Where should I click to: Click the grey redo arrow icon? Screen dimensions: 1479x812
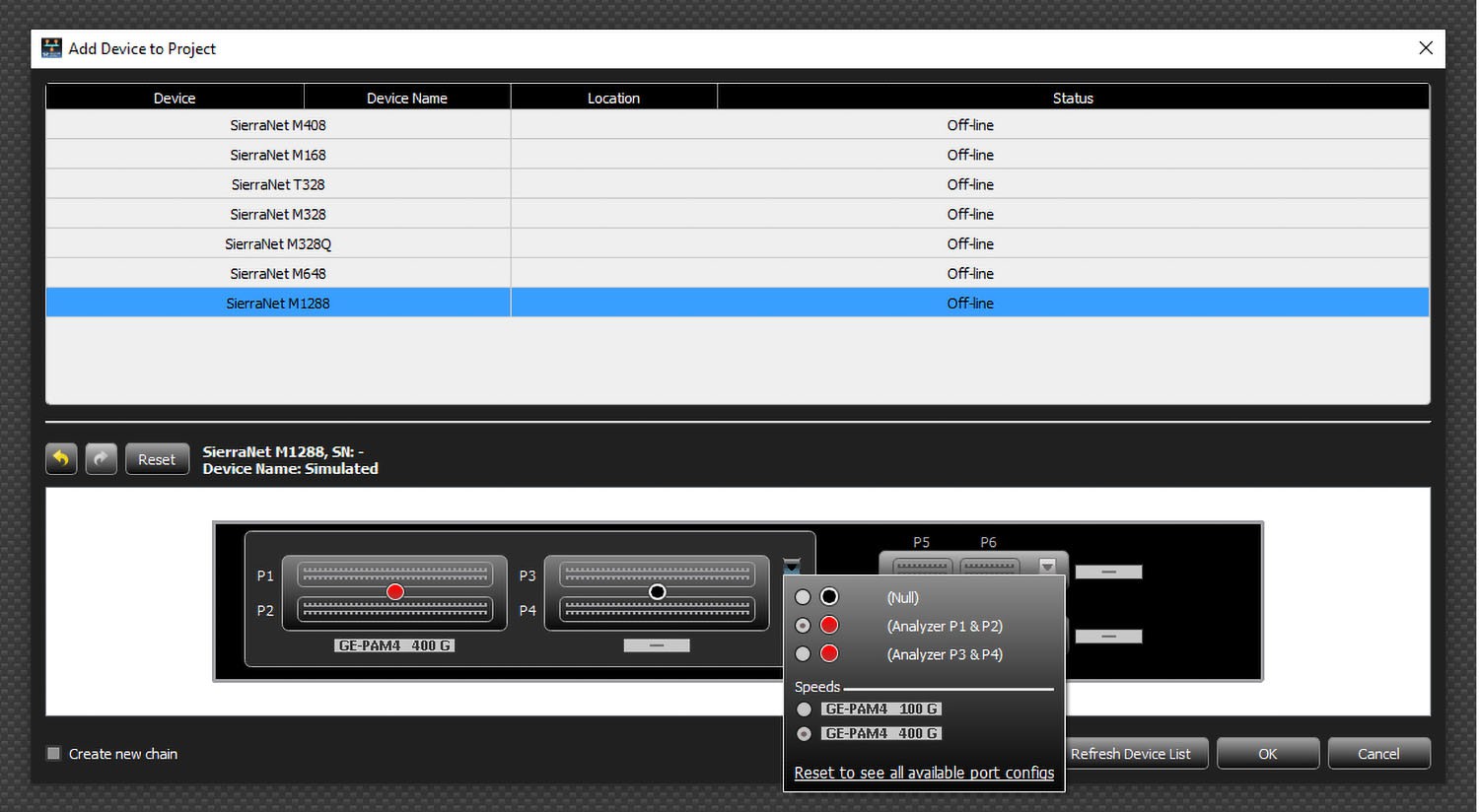pos(101,458)
